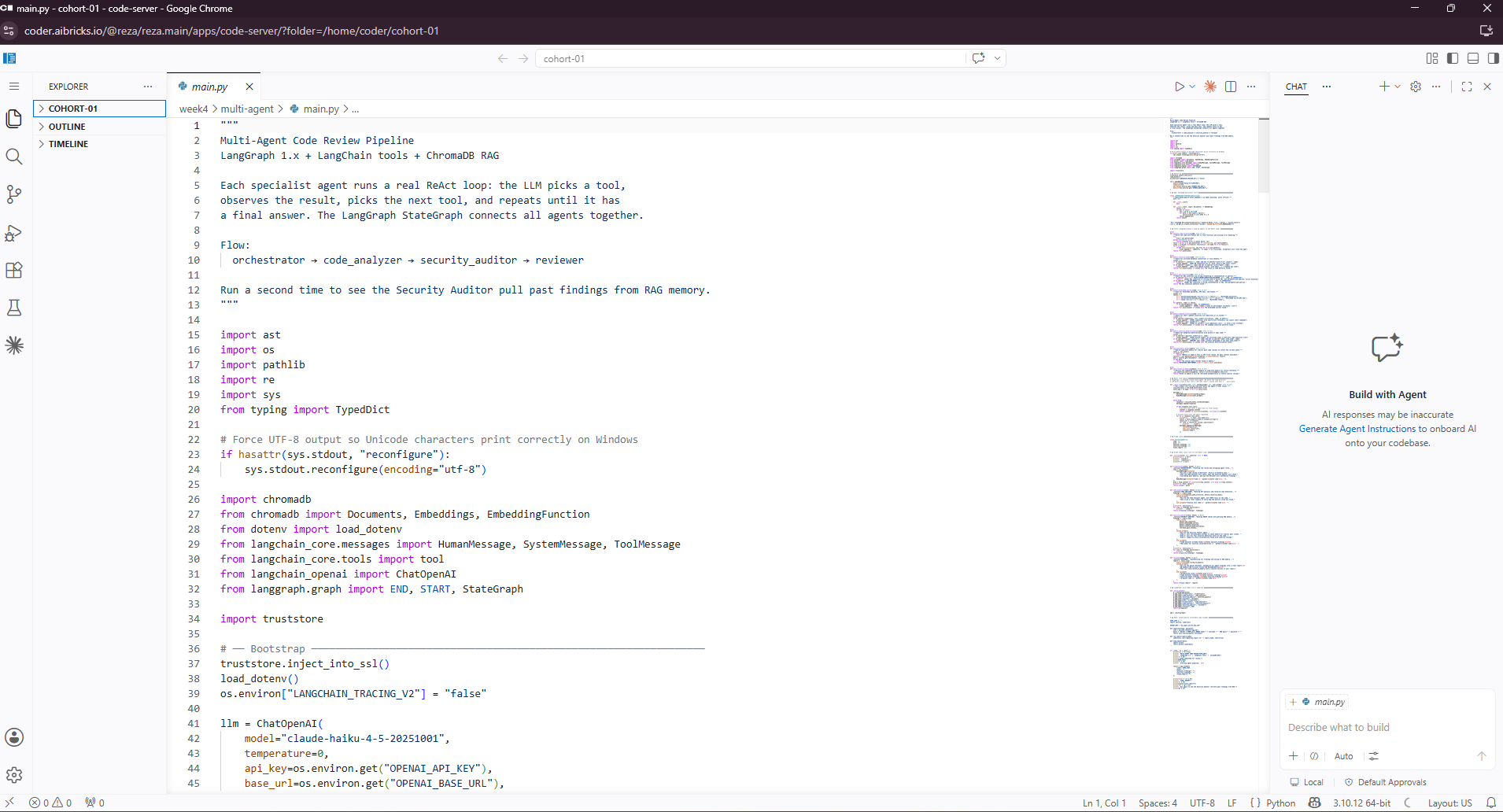Viewport: 1503px width, 812px height.
Task: Click Layout: US in status bar
Action: pos(1449,803)
